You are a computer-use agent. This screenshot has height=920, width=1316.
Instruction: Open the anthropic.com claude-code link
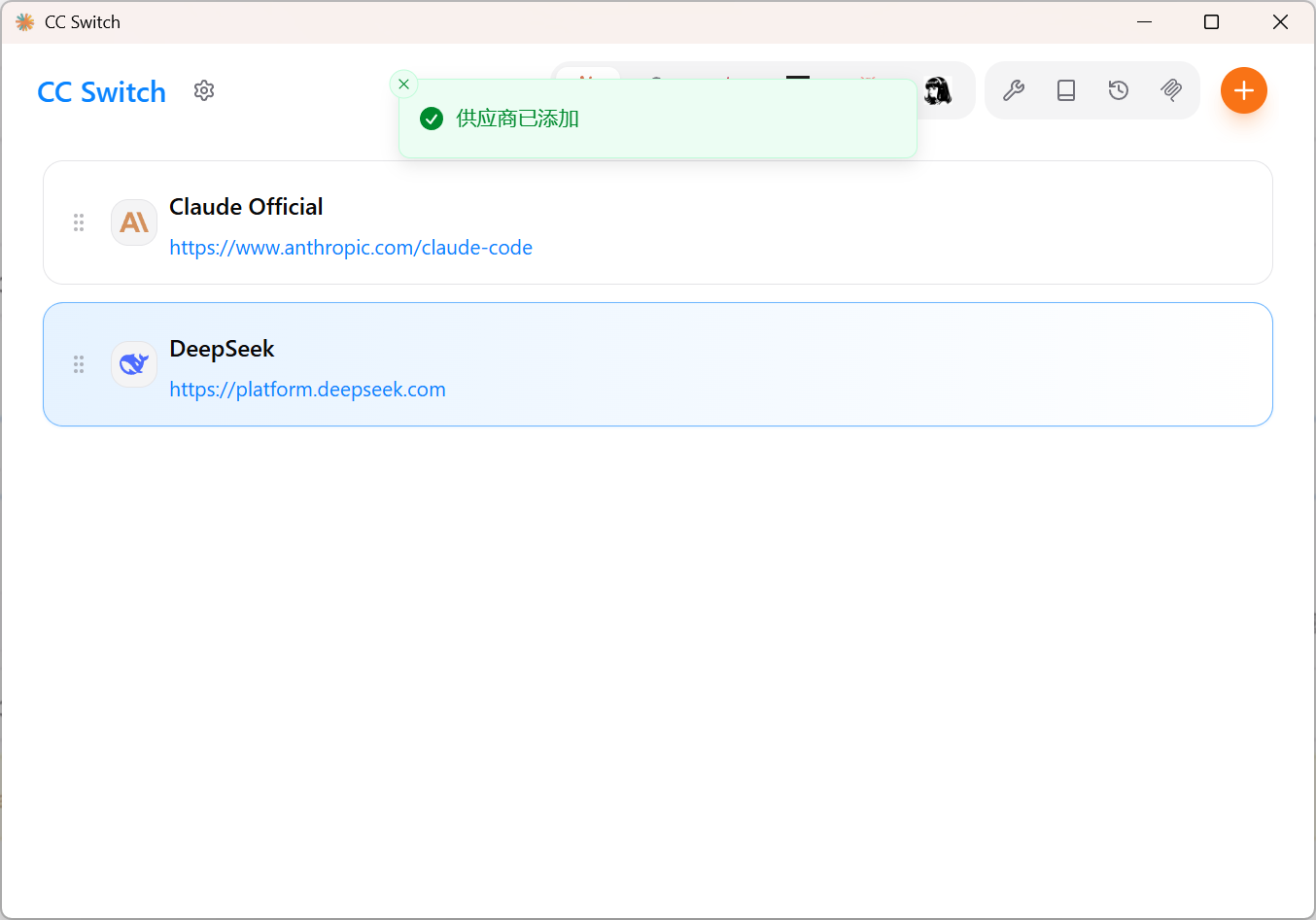point(351,248)
